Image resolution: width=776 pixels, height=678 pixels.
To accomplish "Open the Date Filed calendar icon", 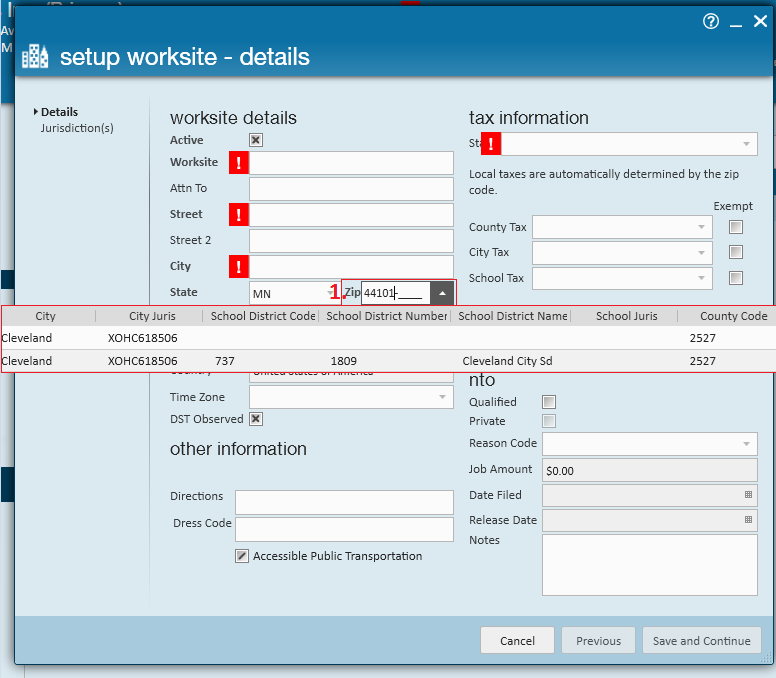I will click(747, 495).
